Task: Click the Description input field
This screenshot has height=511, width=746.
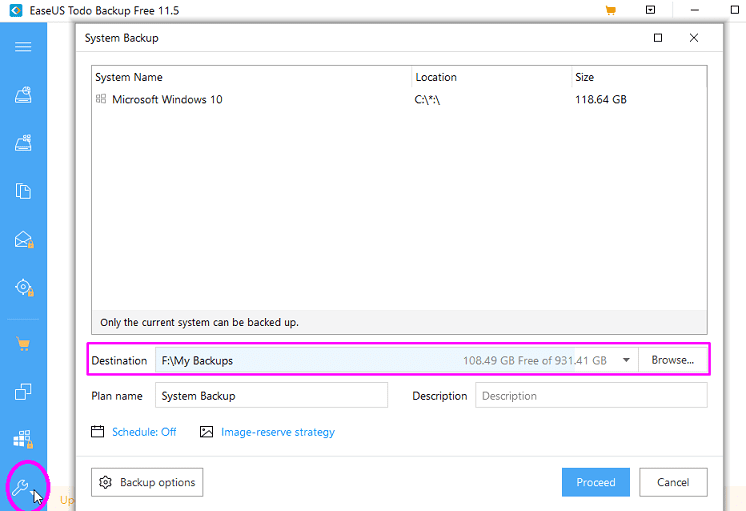Action: pyautogui.click(x=591, y=395)
